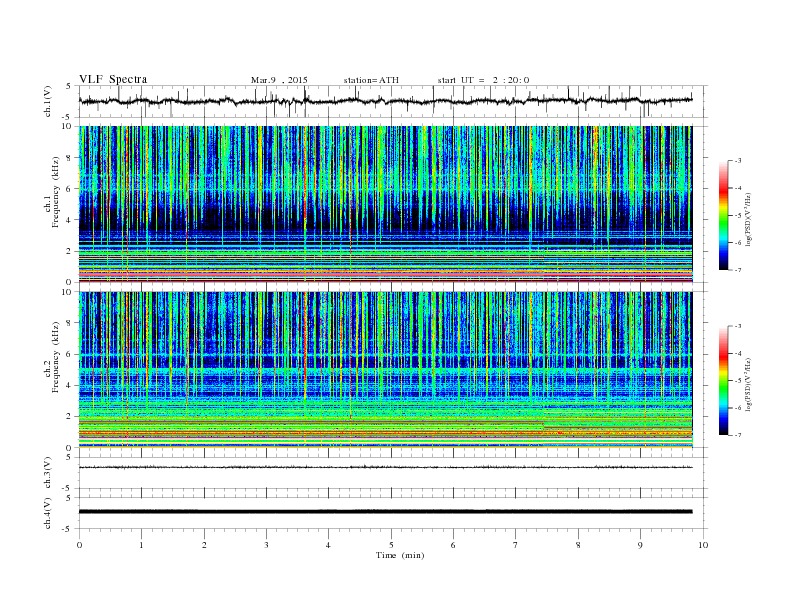The height and width of the screenshot is (612, 792).
Task: Click tick label "5" on the Time axis
Action: click(391, 545)
